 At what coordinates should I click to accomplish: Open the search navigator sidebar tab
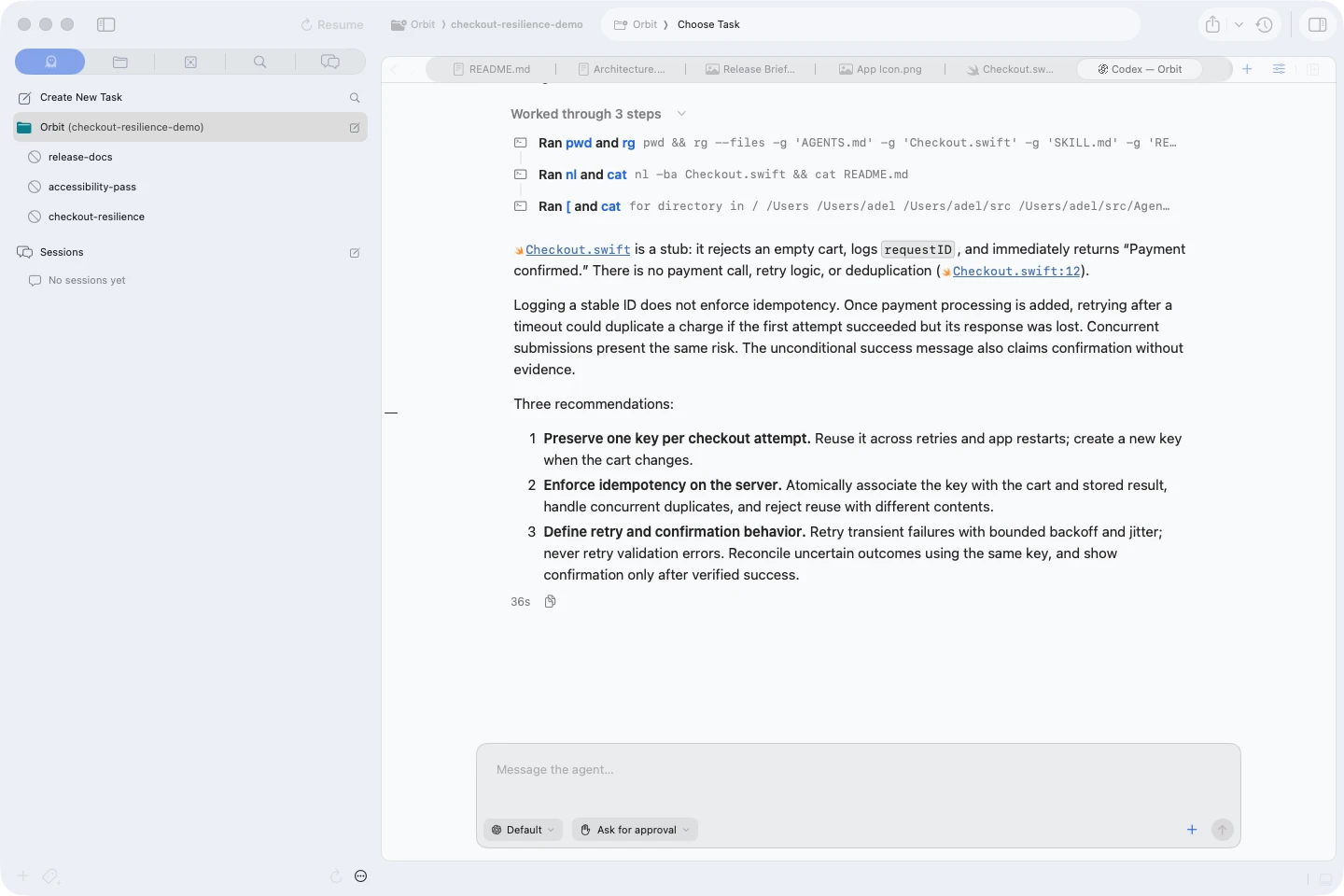260,62
